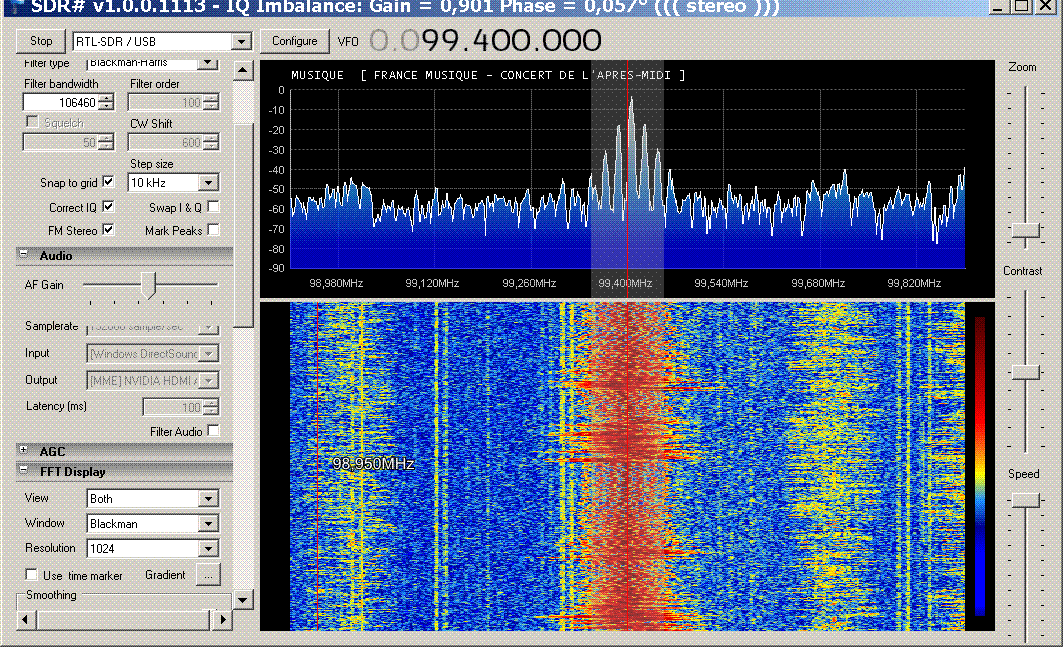Click the Smoothing scrollbar right arrow
1063x647 pixels.
click(223, 619)
